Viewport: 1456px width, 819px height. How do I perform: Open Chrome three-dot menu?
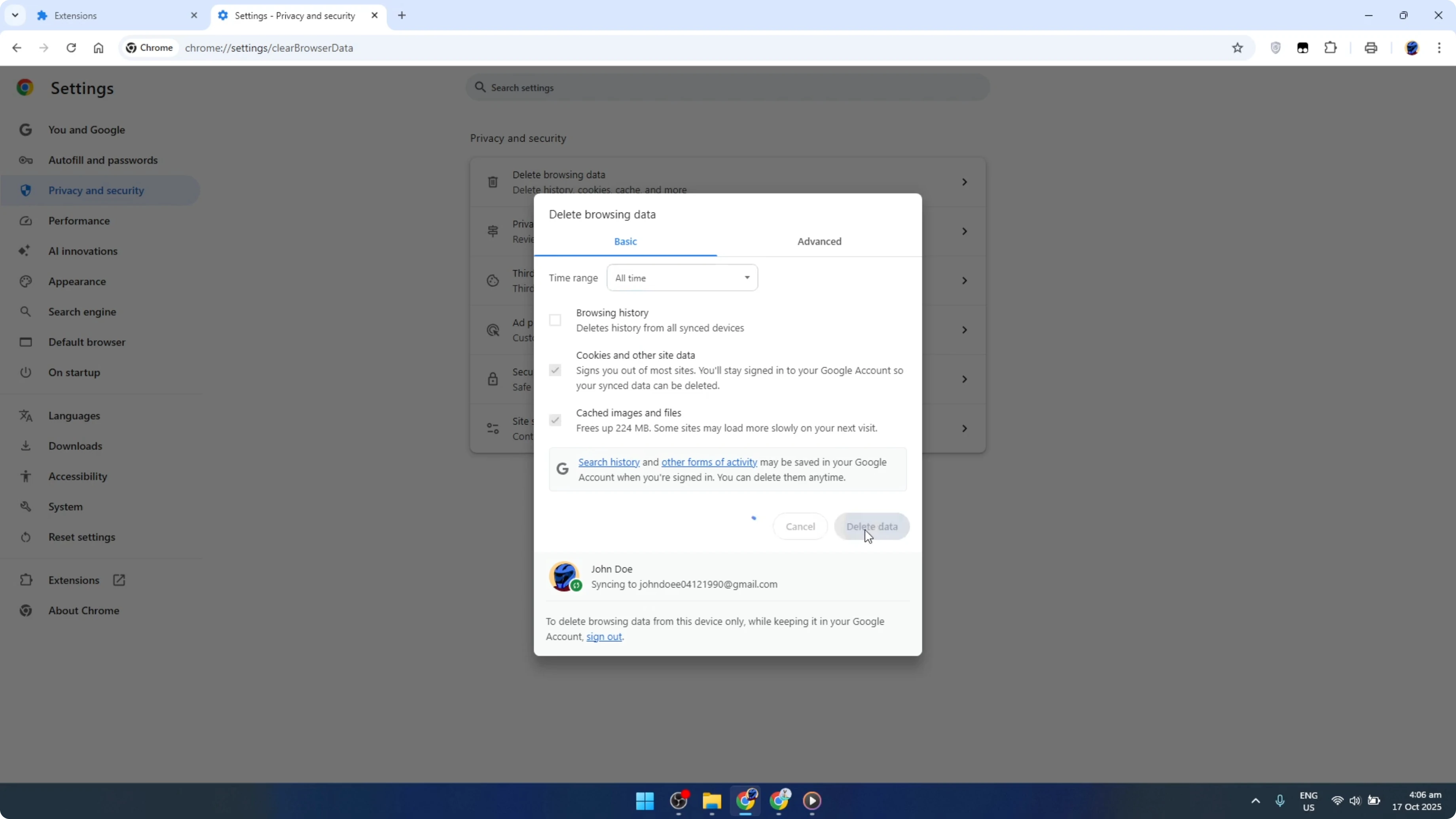pos(1439,48)
